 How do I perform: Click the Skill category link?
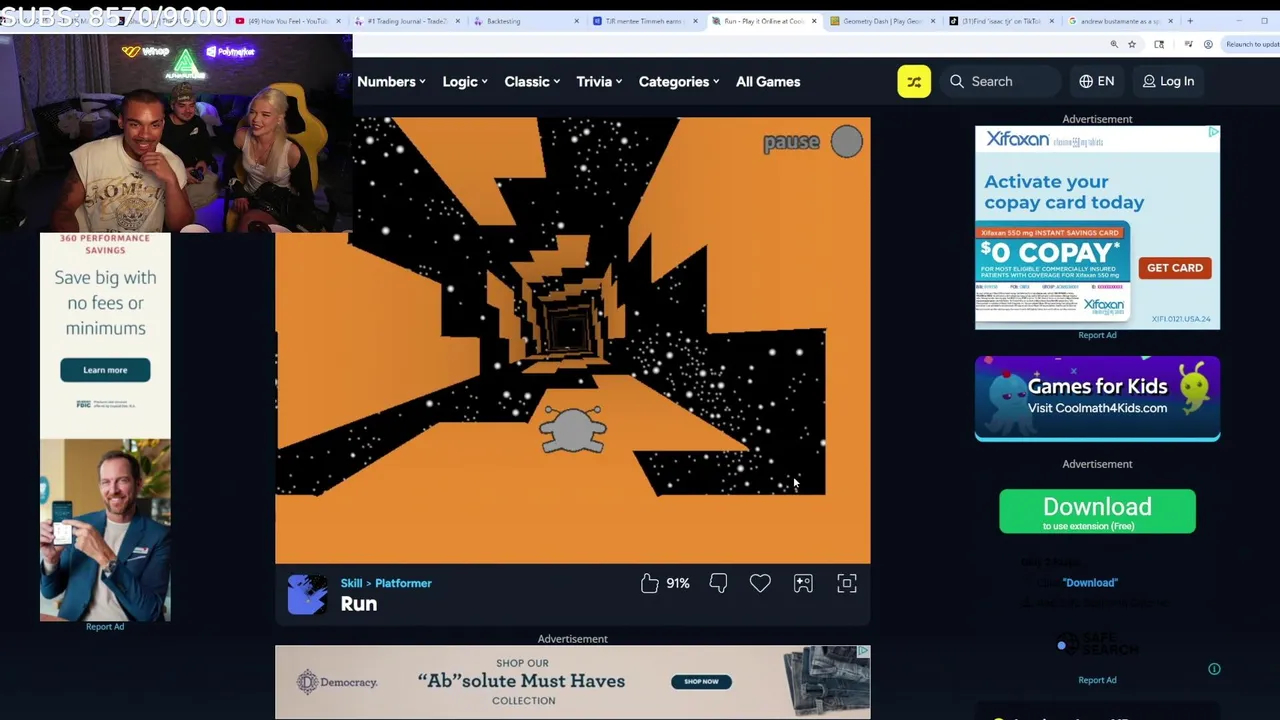(x=351, y=583)
